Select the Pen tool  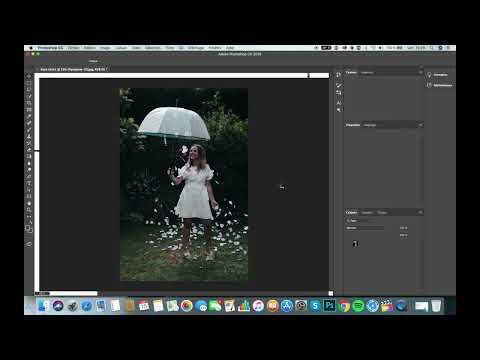pos(29,177)
